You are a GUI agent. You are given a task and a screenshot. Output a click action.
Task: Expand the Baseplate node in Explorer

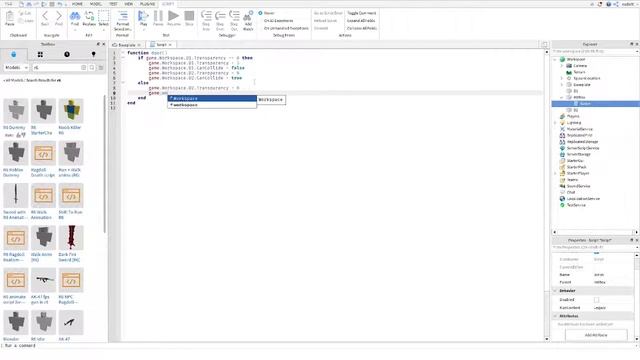562,85
